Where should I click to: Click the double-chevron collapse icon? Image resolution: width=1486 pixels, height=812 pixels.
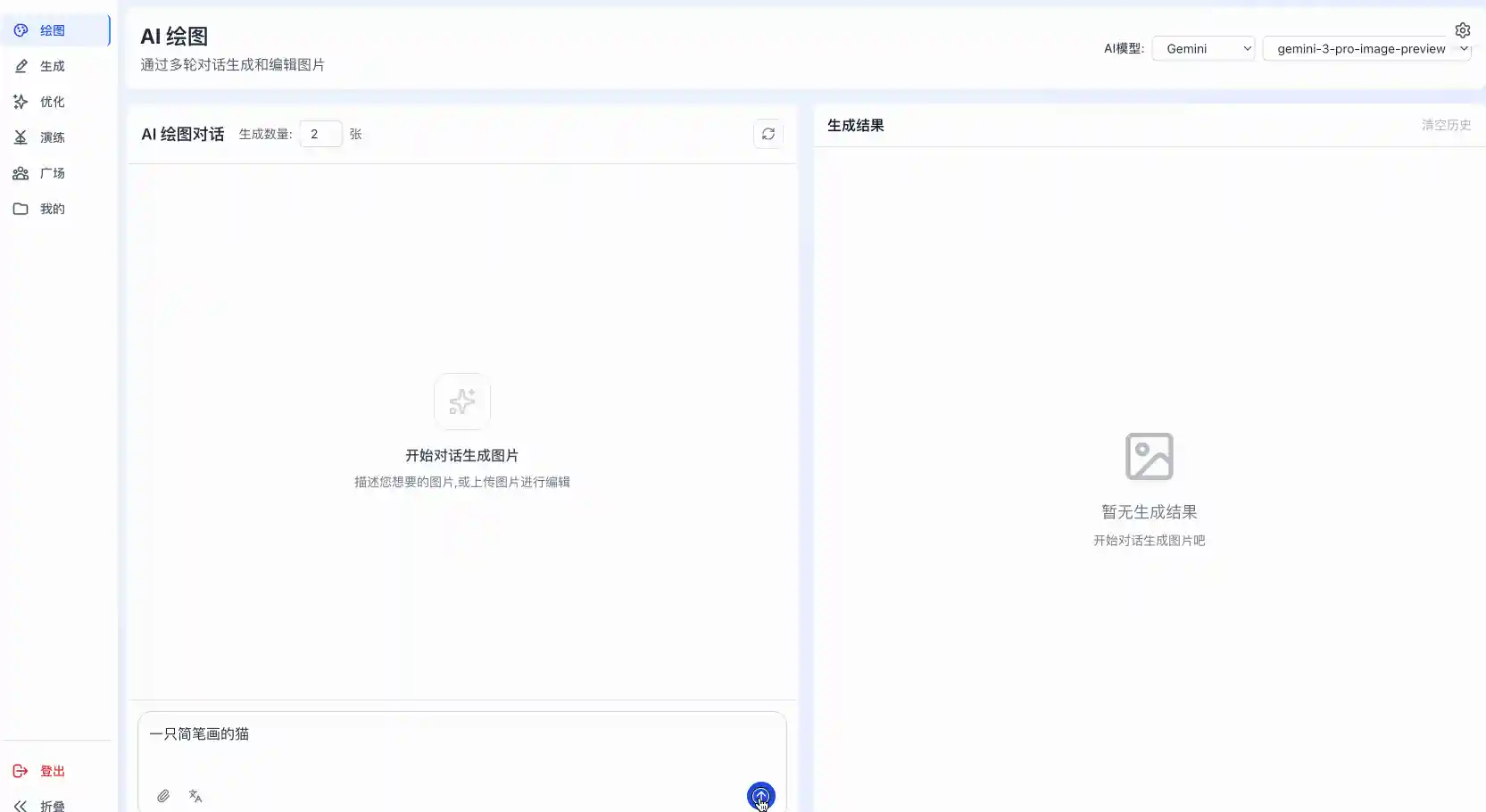coord(21,806)
